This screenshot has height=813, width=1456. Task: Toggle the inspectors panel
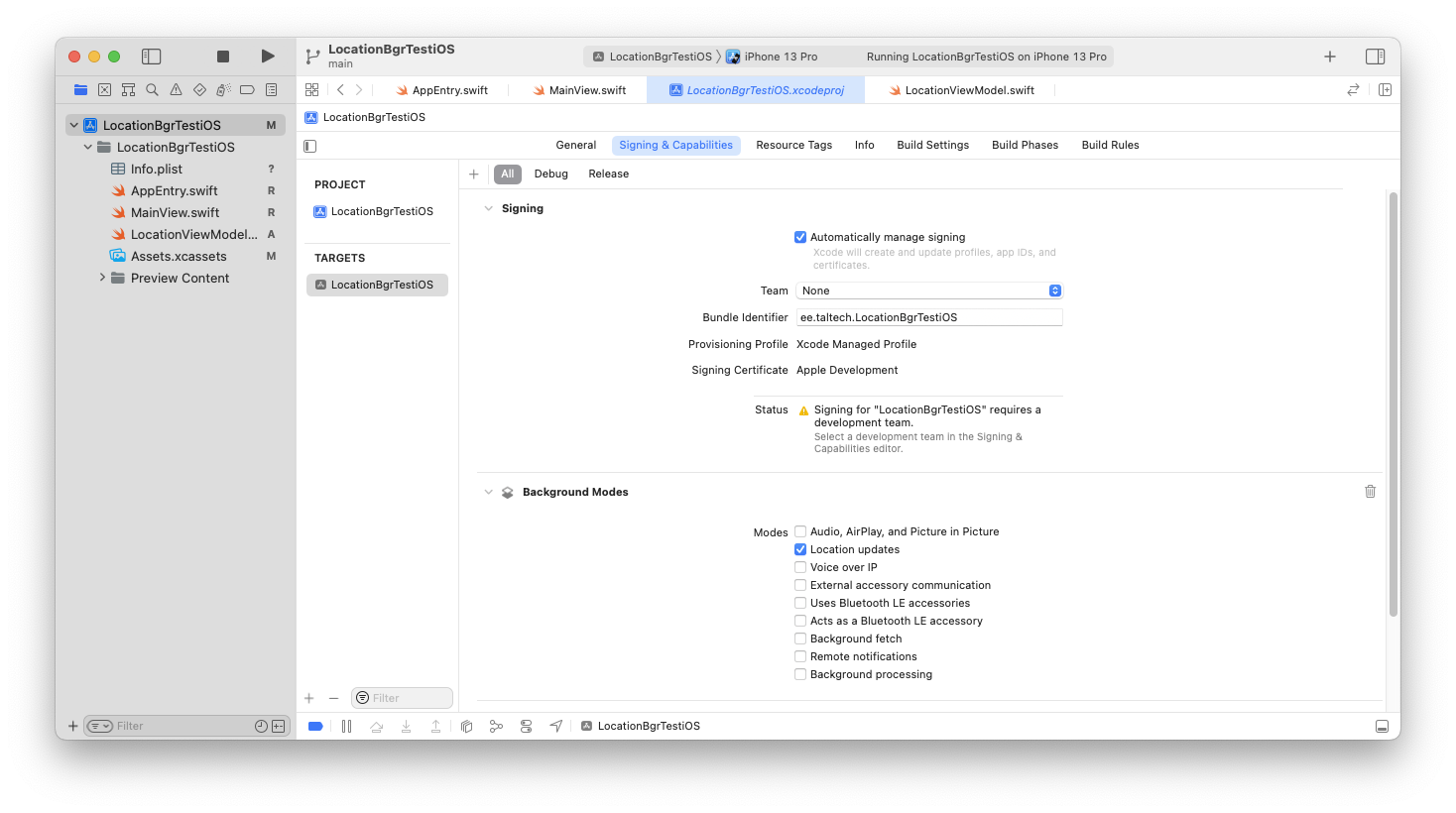click(x=1375, y=57)
